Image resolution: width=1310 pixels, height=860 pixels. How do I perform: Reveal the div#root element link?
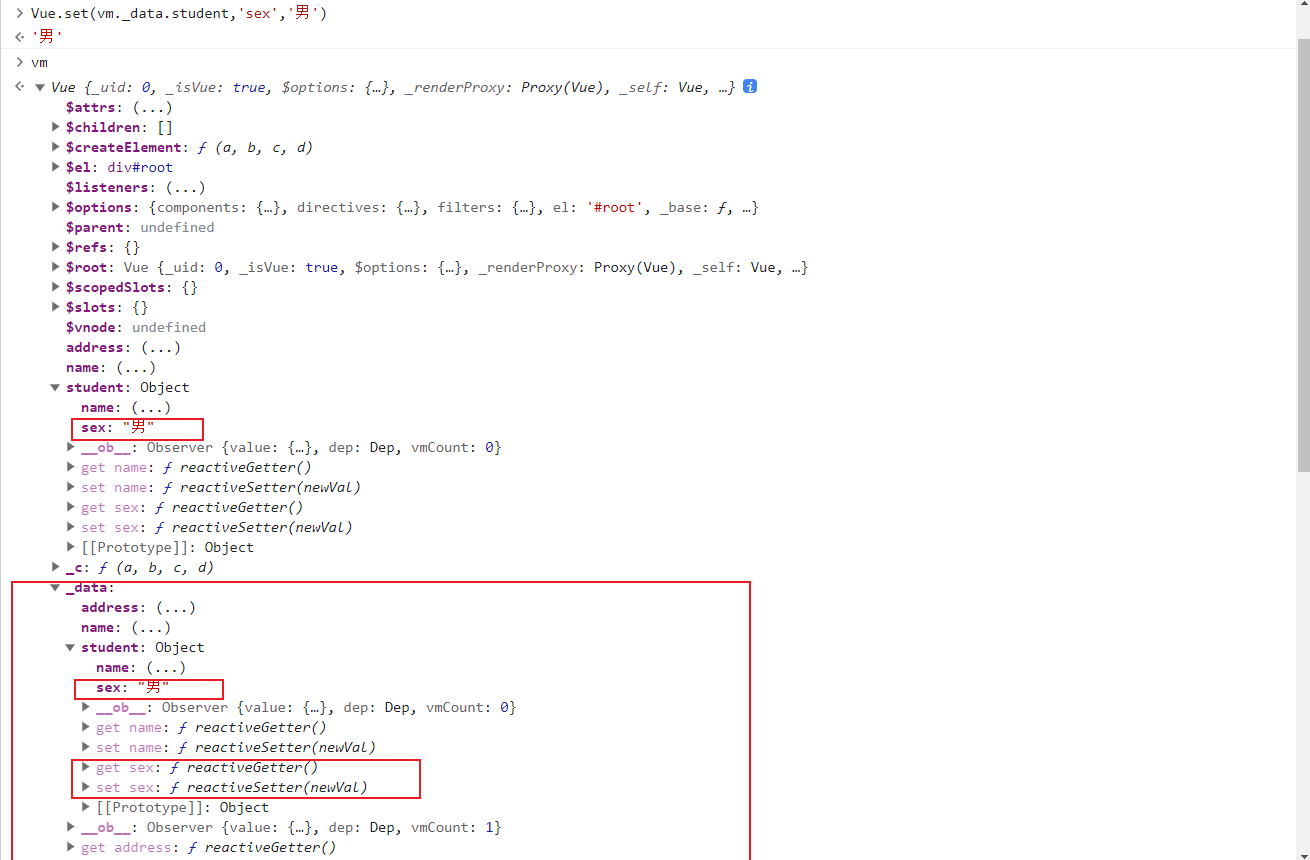point(140,167)
